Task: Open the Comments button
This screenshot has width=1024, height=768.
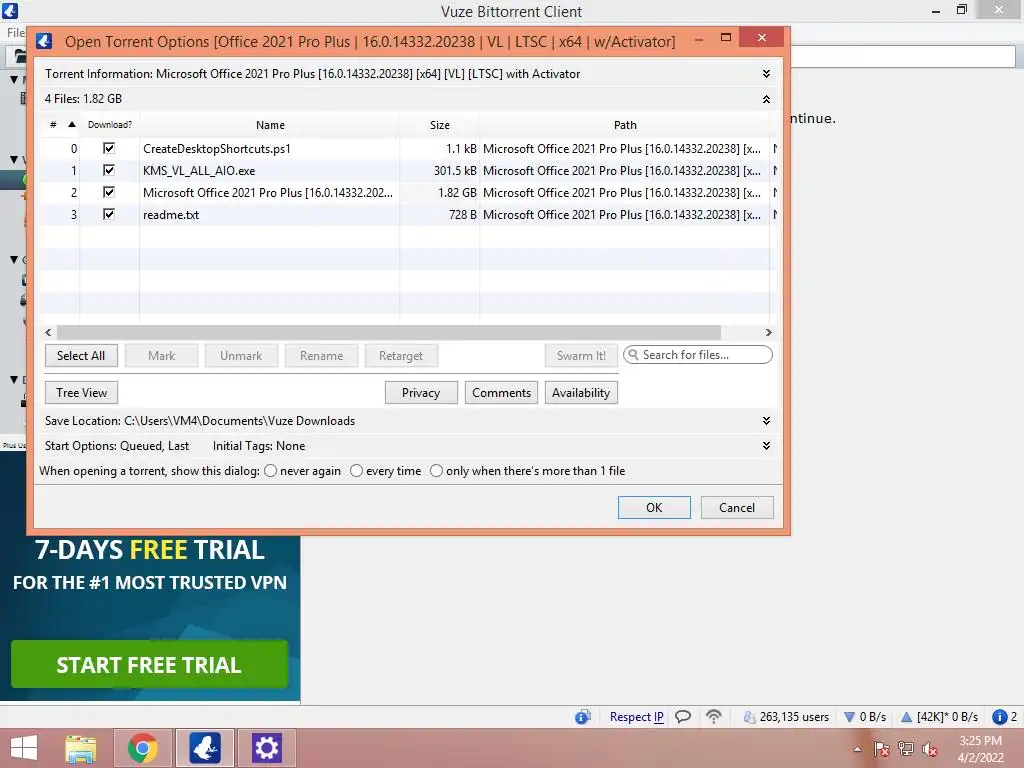Action: 501,392
